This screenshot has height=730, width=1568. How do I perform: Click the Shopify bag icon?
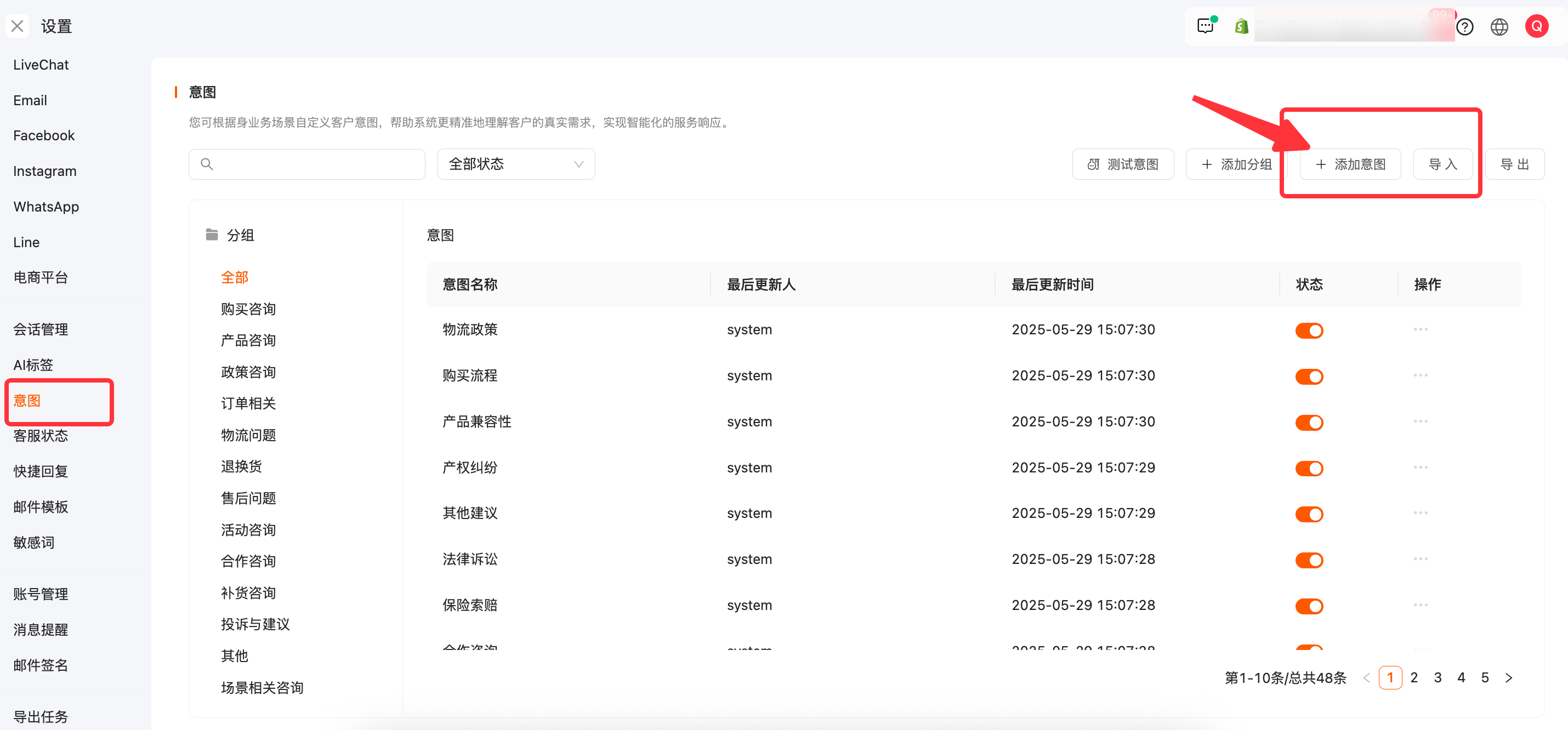[1241, 26]
